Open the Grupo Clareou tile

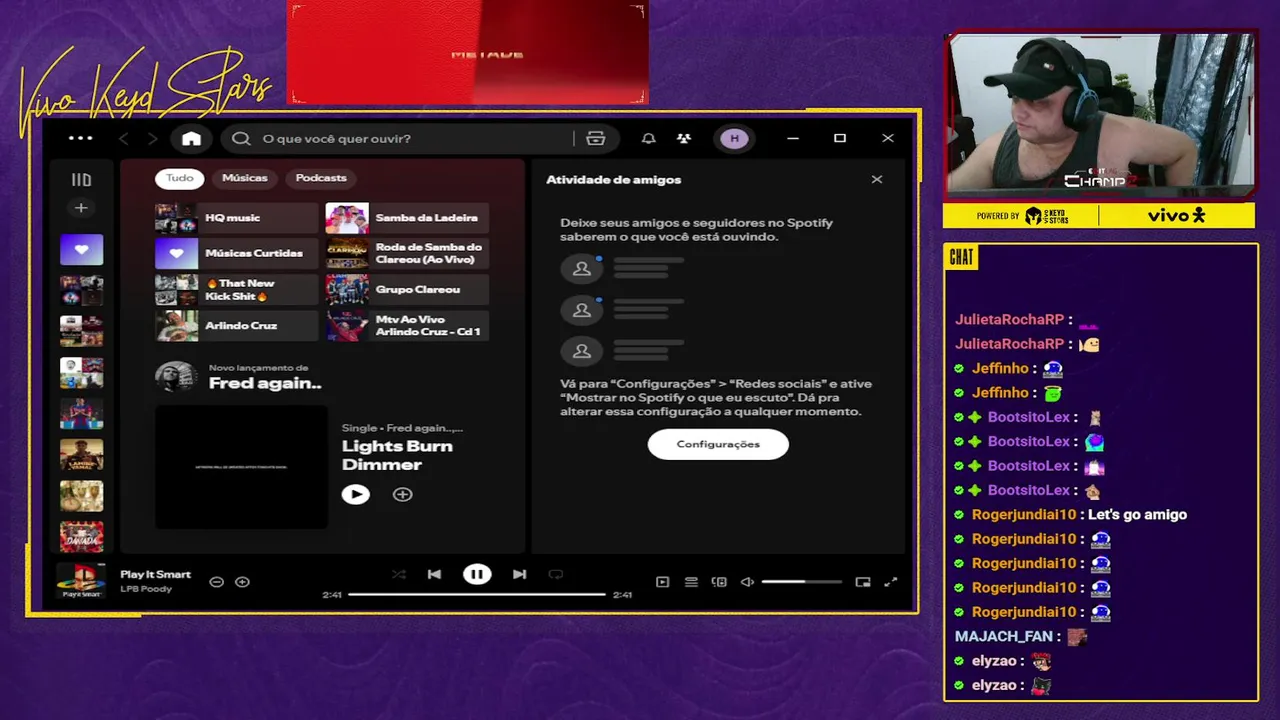coord(407,290)
